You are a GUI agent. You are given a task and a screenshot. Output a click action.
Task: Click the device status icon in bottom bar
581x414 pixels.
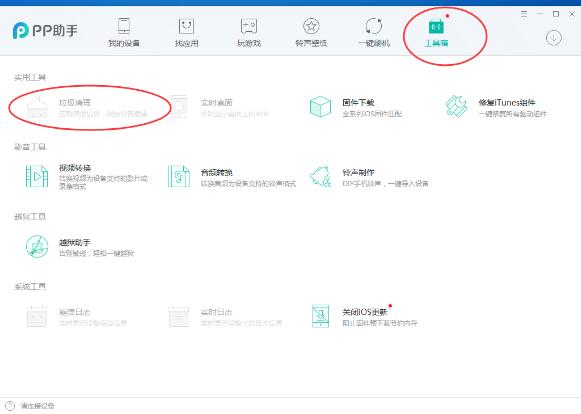(x=10, y=406)
